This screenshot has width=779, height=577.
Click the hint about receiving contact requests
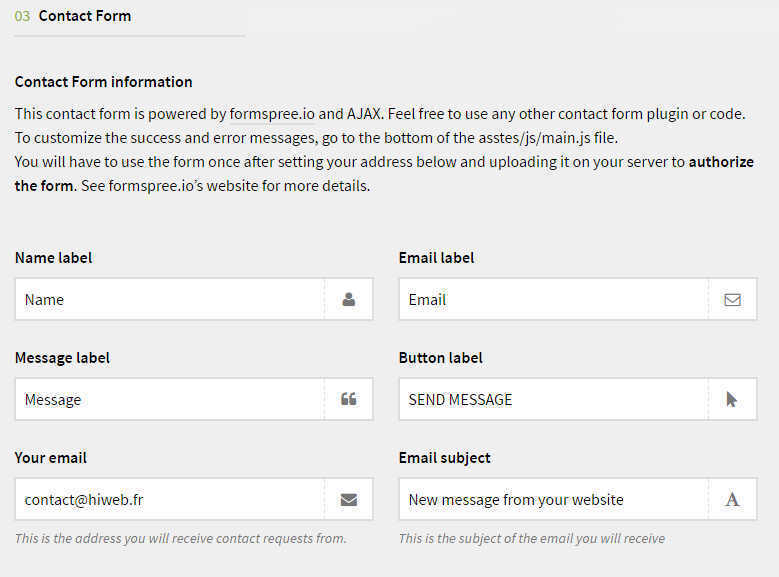click(180, 538)
